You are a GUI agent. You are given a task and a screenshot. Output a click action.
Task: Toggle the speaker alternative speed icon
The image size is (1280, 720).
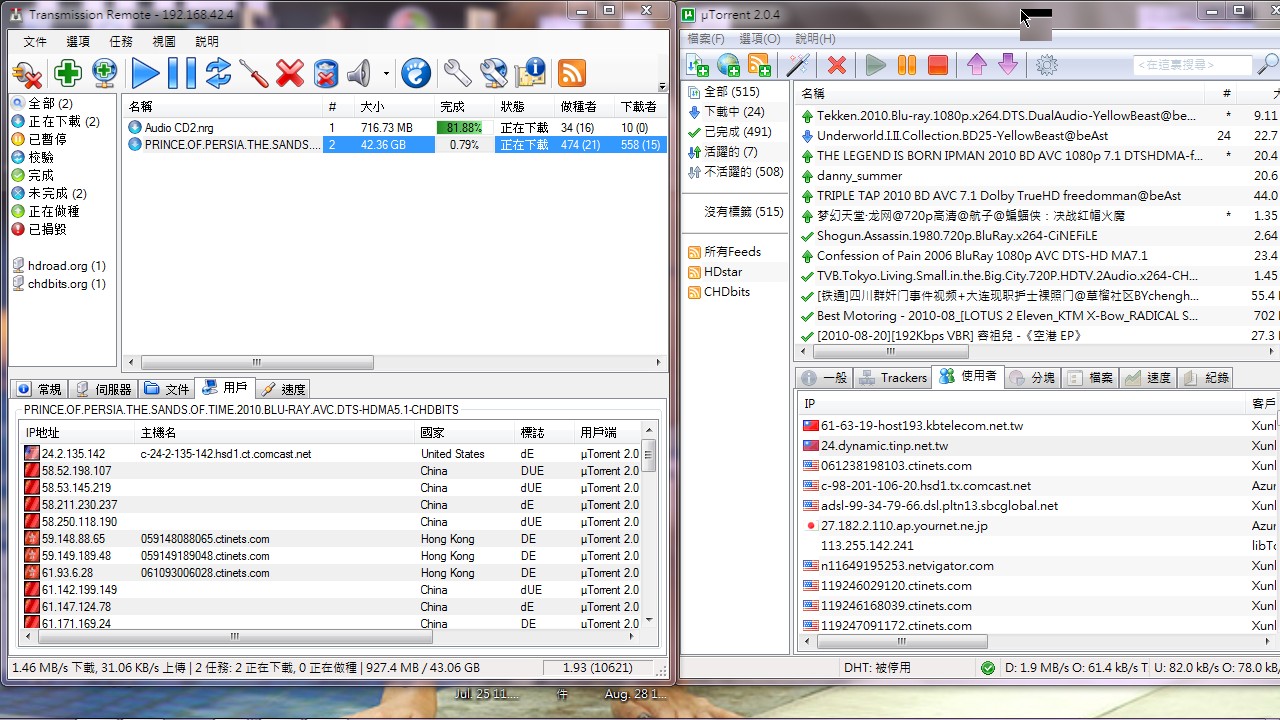(359, 73)
